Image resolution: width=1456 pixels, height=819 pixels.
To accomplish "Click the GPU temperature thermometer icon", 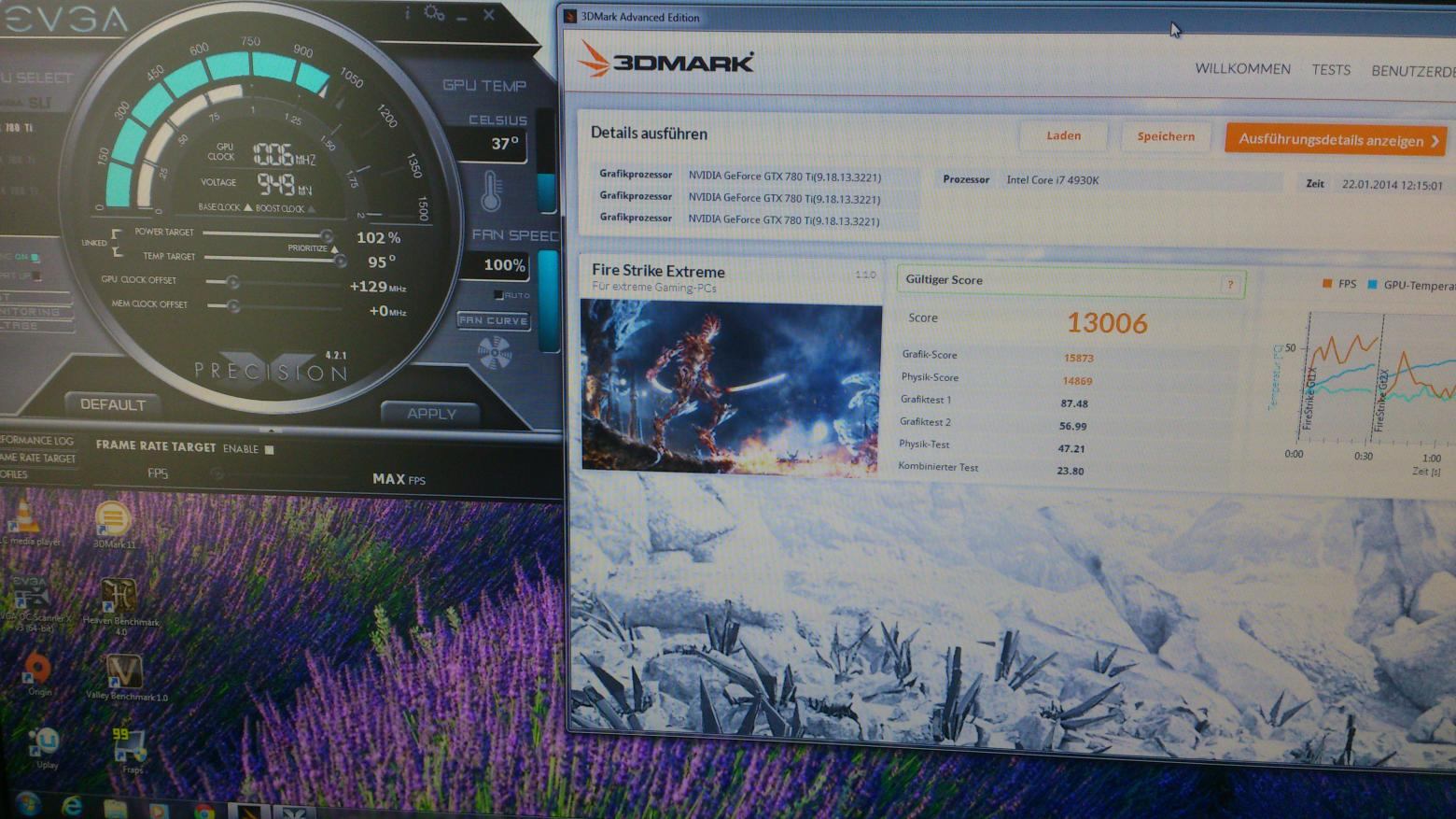I will click(x=492, y=191).
